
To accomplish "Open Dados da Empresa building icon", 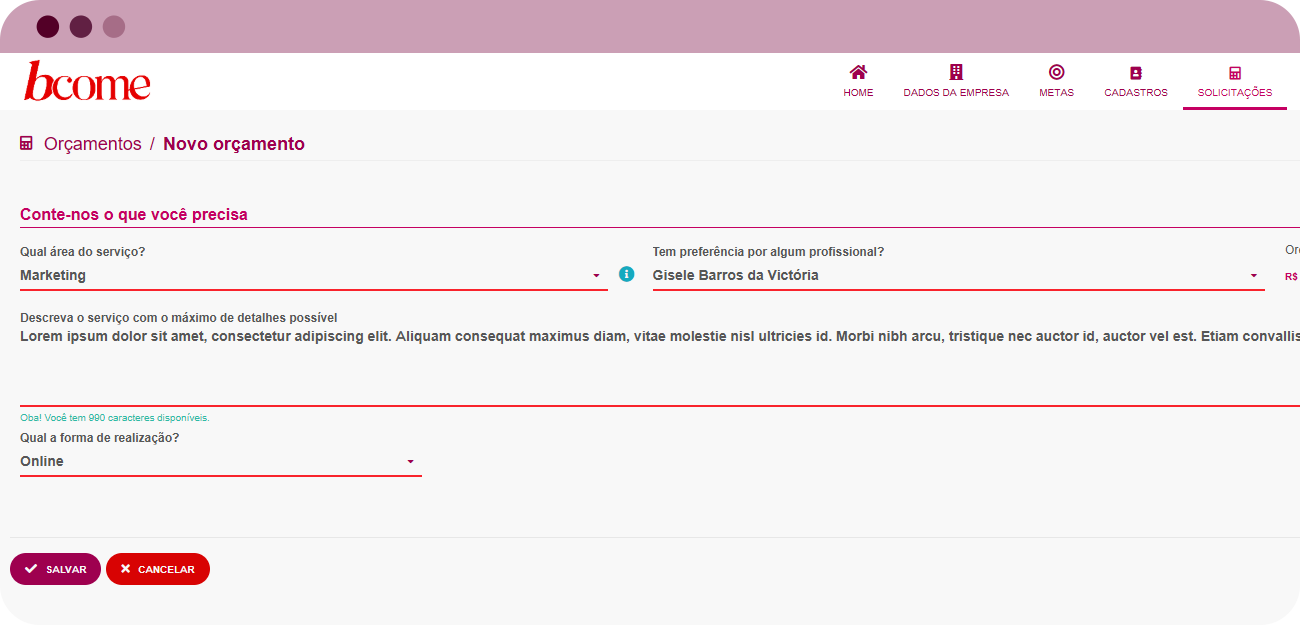I will tap(956, 72).
